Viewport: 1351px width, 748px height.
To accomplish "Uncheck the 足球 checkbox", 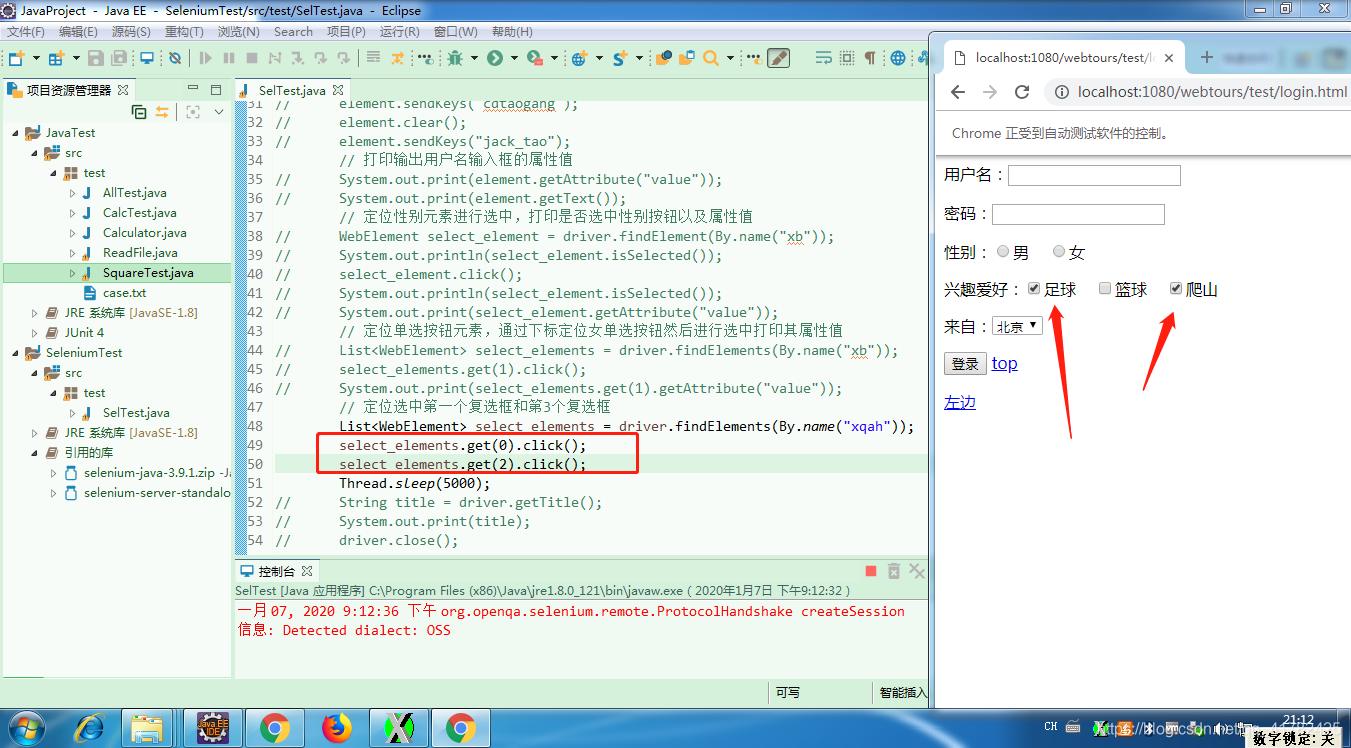I will [x=1034, y=289].
